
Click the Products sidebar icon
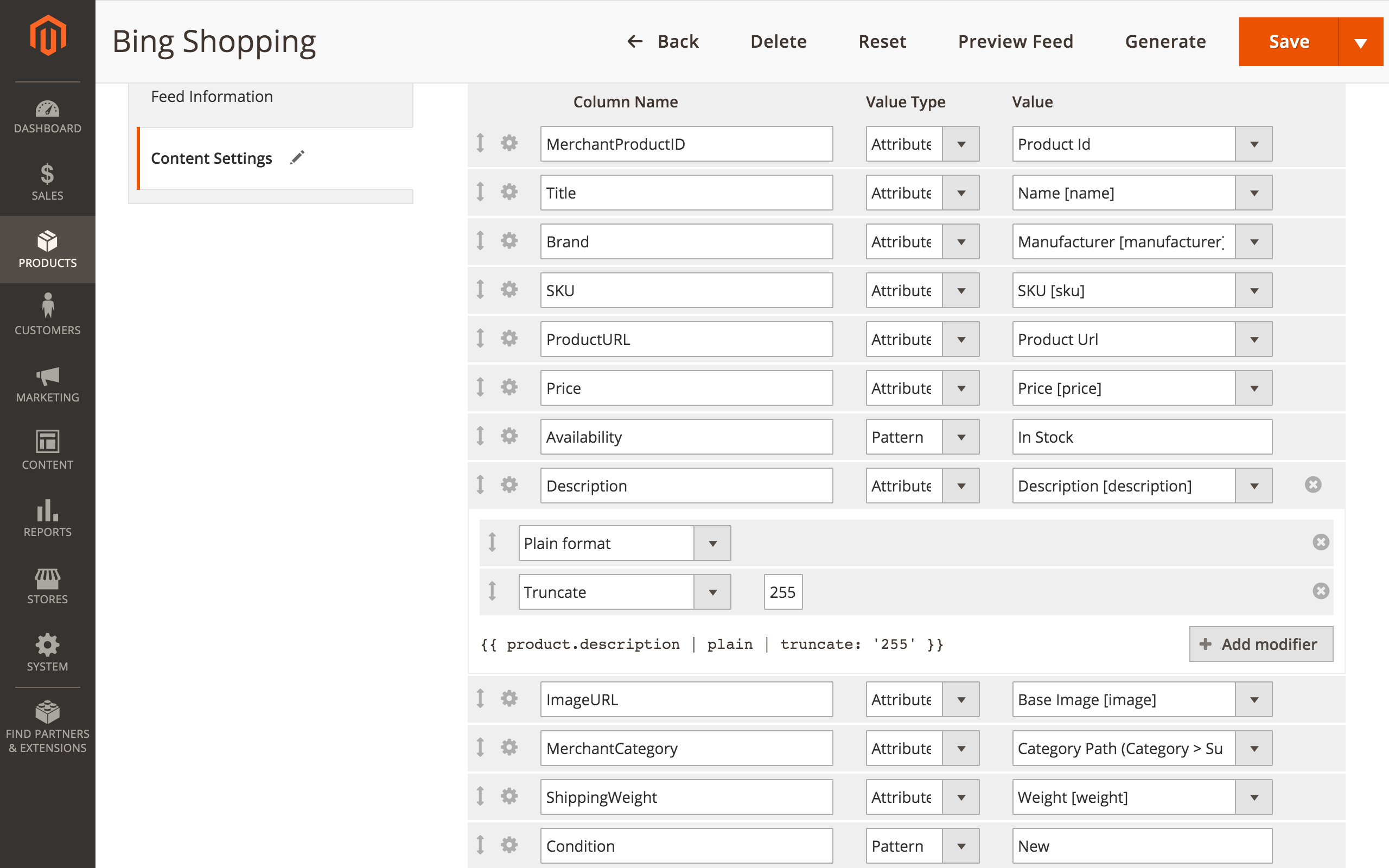click(x=46, y=249)
